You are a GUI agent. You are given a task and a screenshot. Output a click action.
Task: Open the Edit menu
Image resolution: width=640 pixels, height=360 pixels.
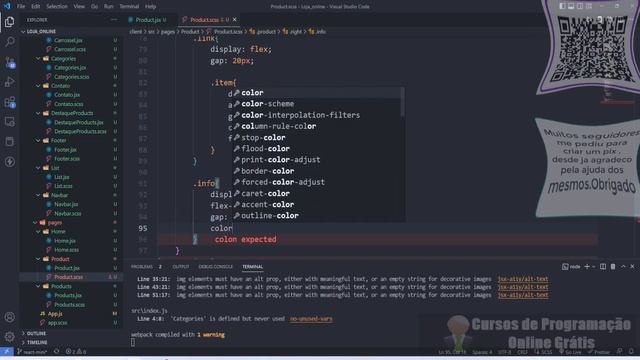36,7
